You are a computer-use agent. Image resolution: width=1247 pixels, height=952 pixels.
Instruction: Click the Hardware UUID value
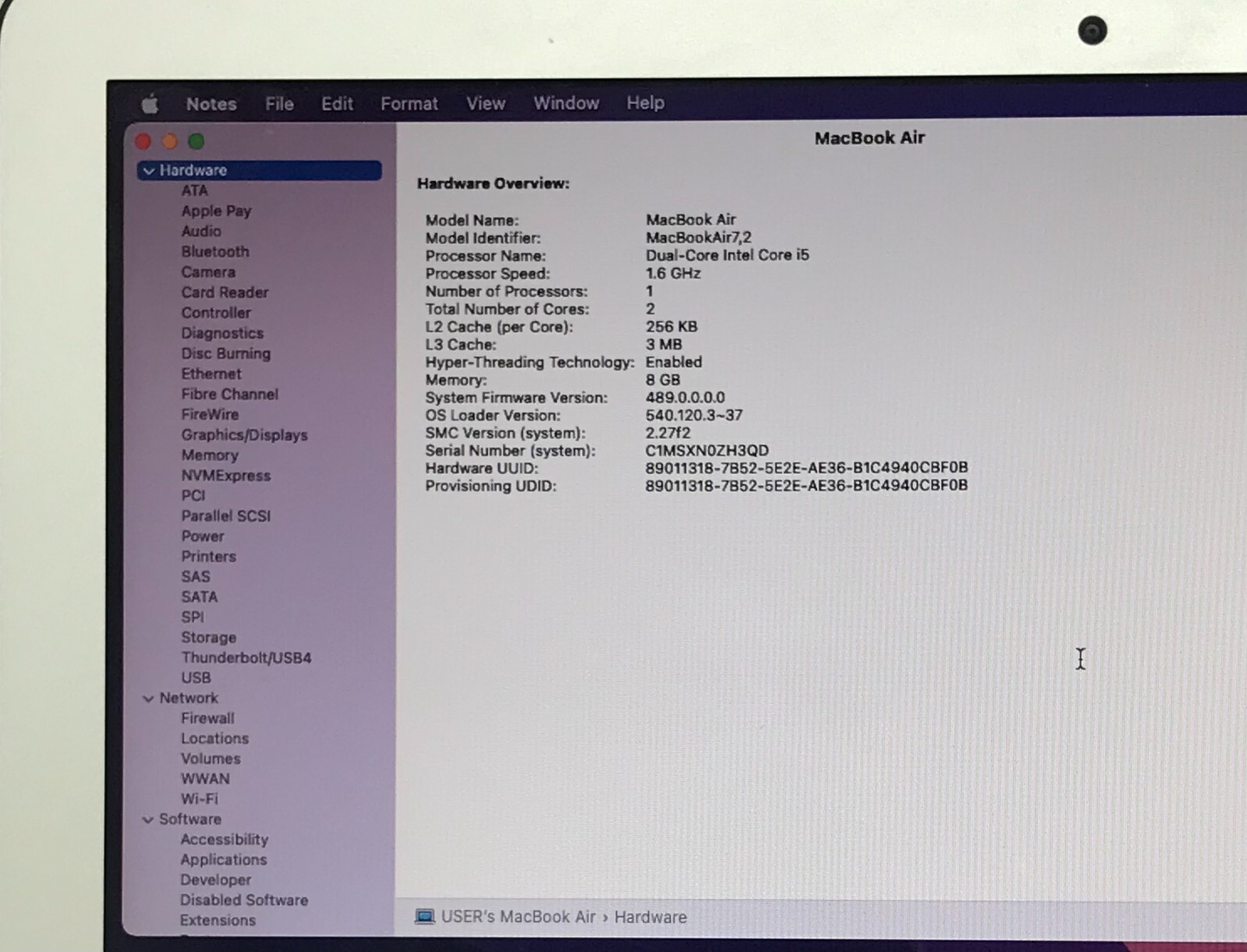(806, 468)
